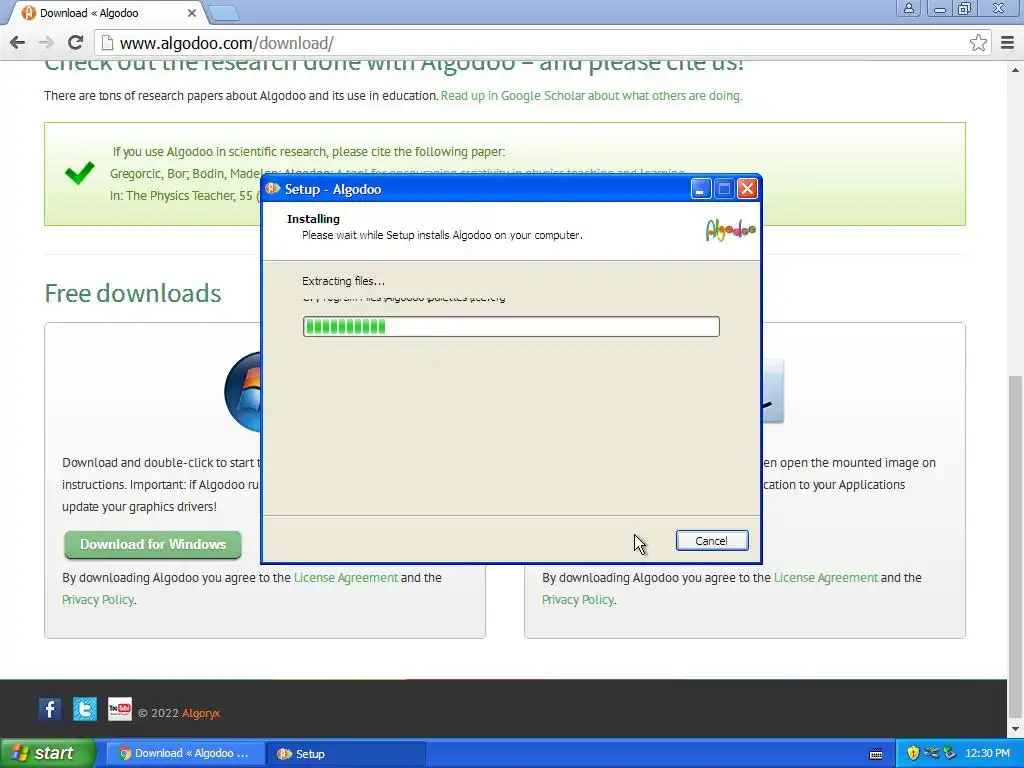1024x768 pixels.
Task: Click the page vertical scrollbar thumb
Action: tap(1016, 546)
